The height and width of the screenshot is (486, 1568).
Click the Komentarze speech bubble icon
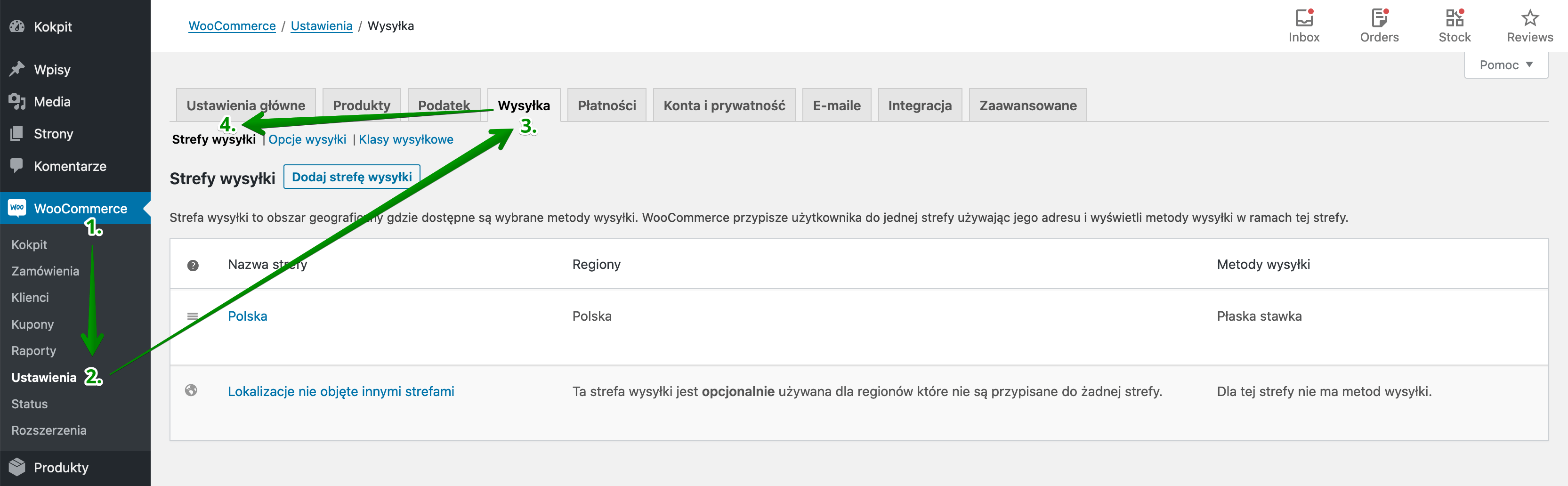pos(17,165)
